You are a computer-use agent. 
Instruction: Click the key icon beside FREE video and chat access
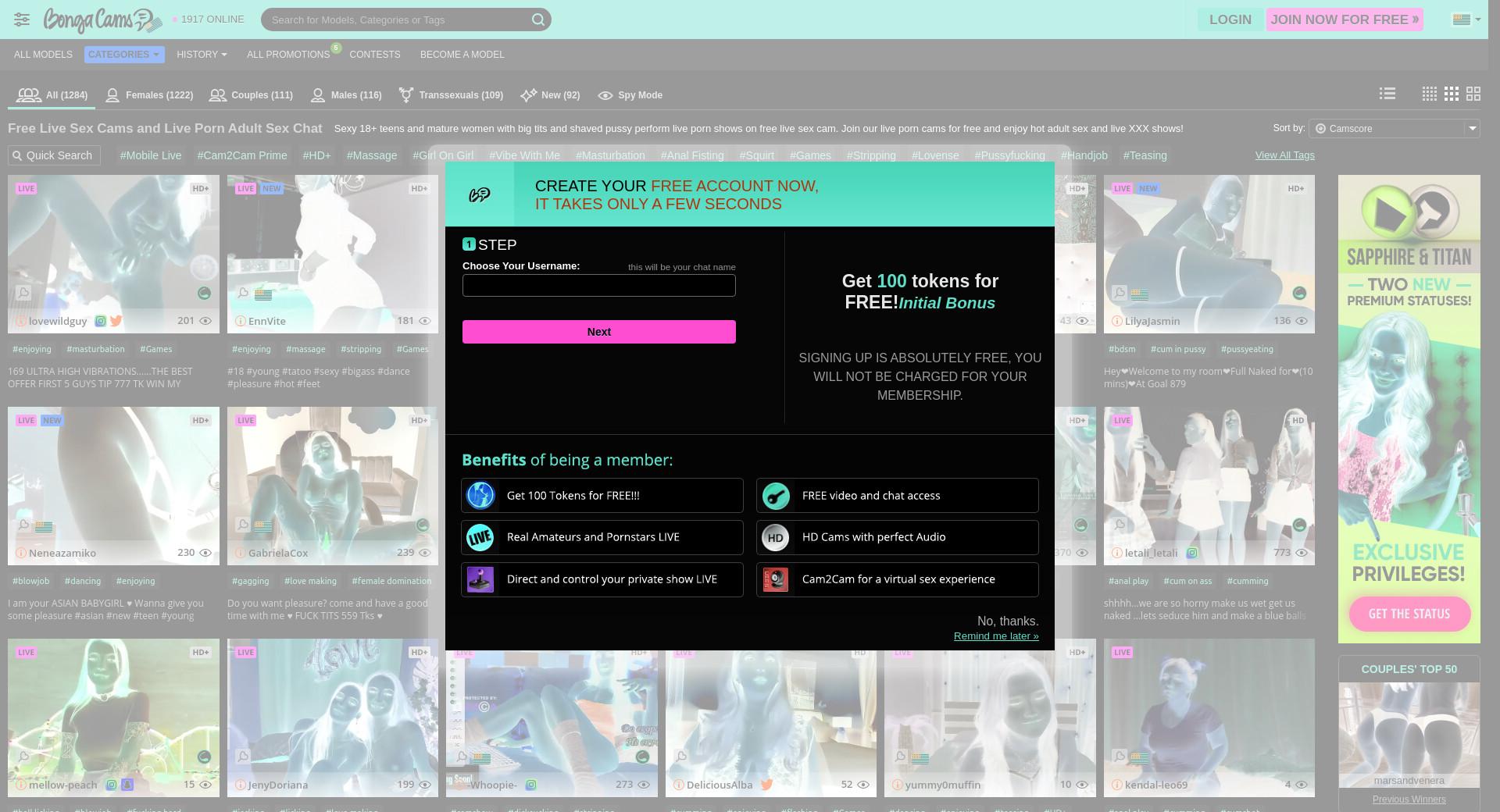[776, 496]
